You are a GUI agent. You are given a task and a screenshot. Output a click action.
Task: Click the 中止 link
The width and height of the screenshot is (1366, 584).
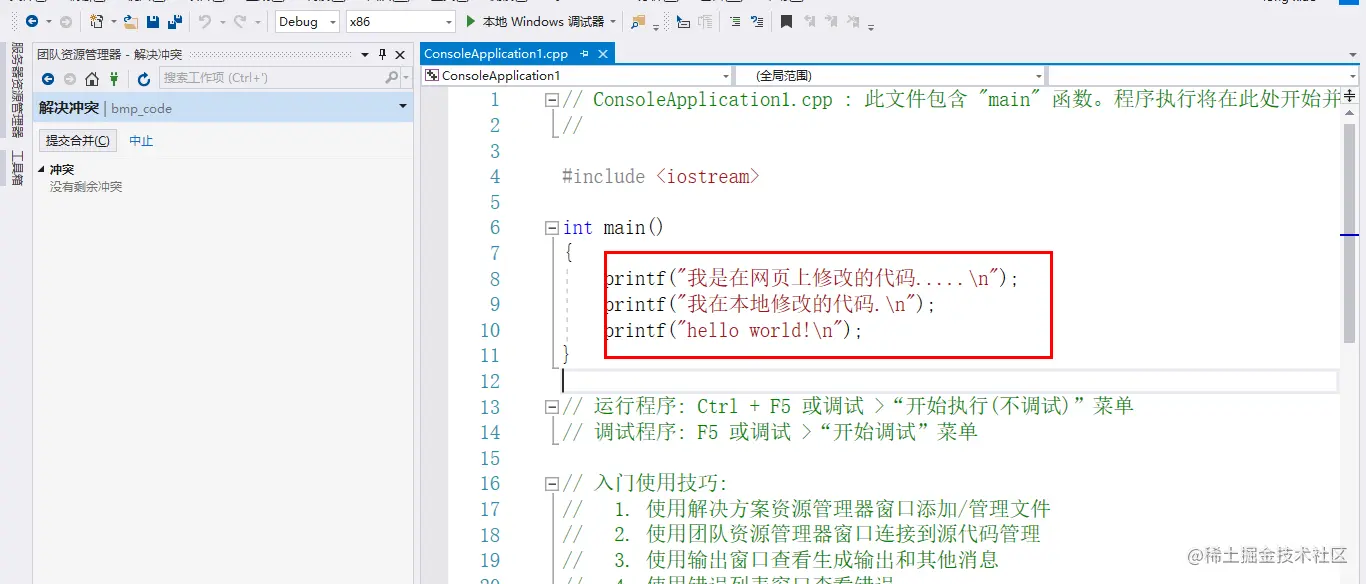141,141
